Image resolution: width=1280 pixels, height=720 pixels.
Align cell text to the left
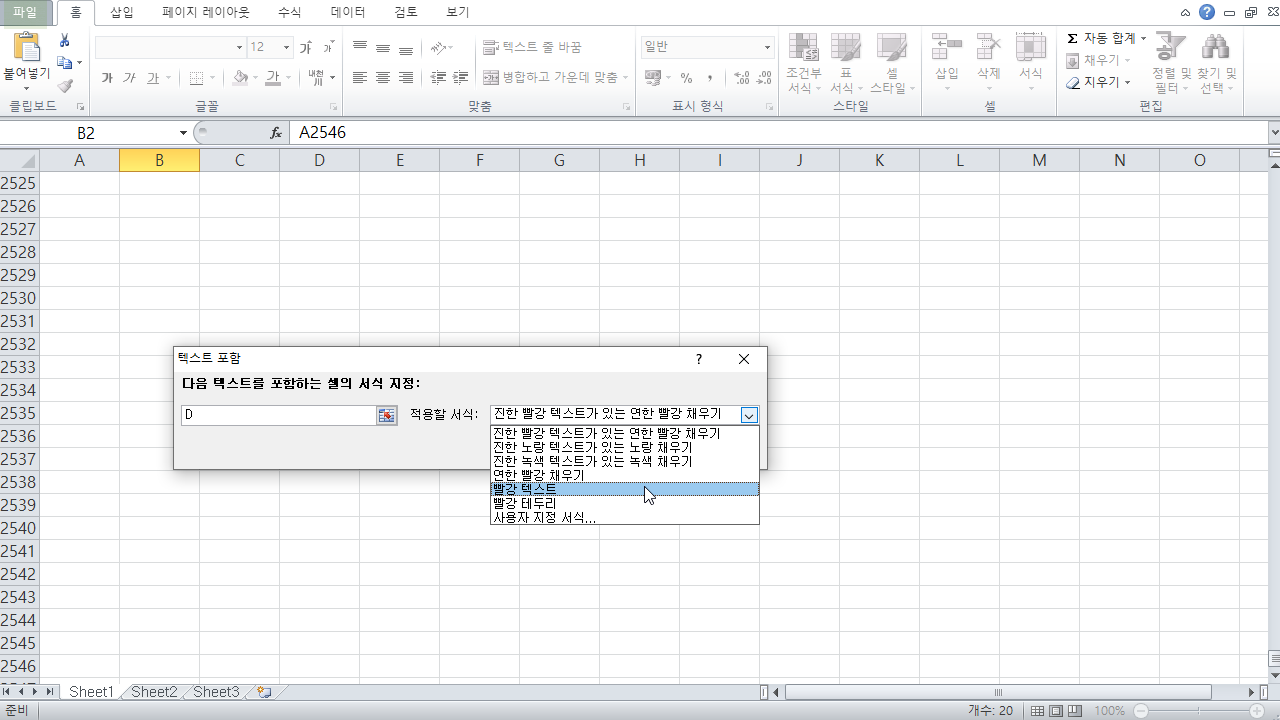[x=360, y=78]
